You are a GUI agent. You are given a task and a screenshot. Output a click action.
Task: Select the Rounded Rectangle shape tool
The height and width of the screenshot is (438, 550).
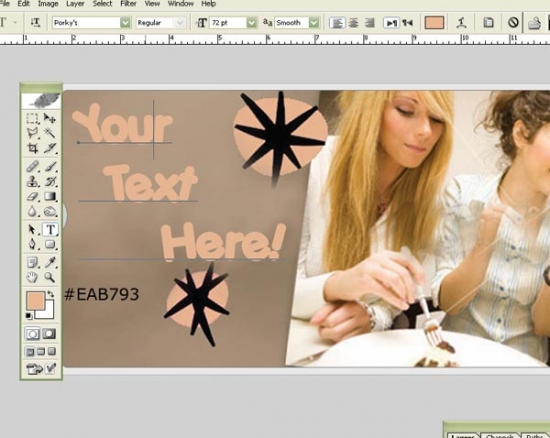coord(50,244)
